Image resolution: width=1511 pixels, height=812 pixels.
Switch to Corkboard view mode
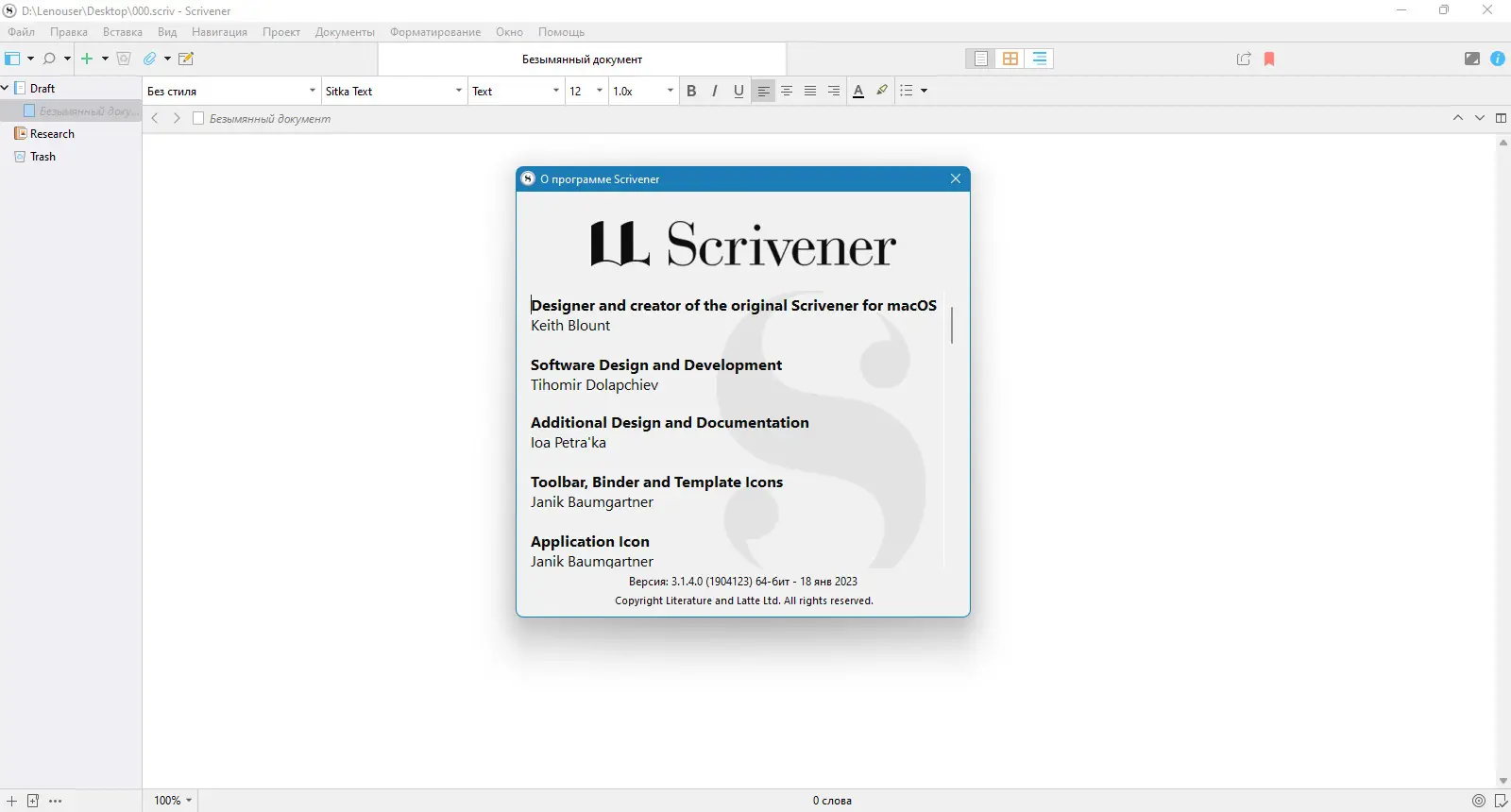[1010, 59]
